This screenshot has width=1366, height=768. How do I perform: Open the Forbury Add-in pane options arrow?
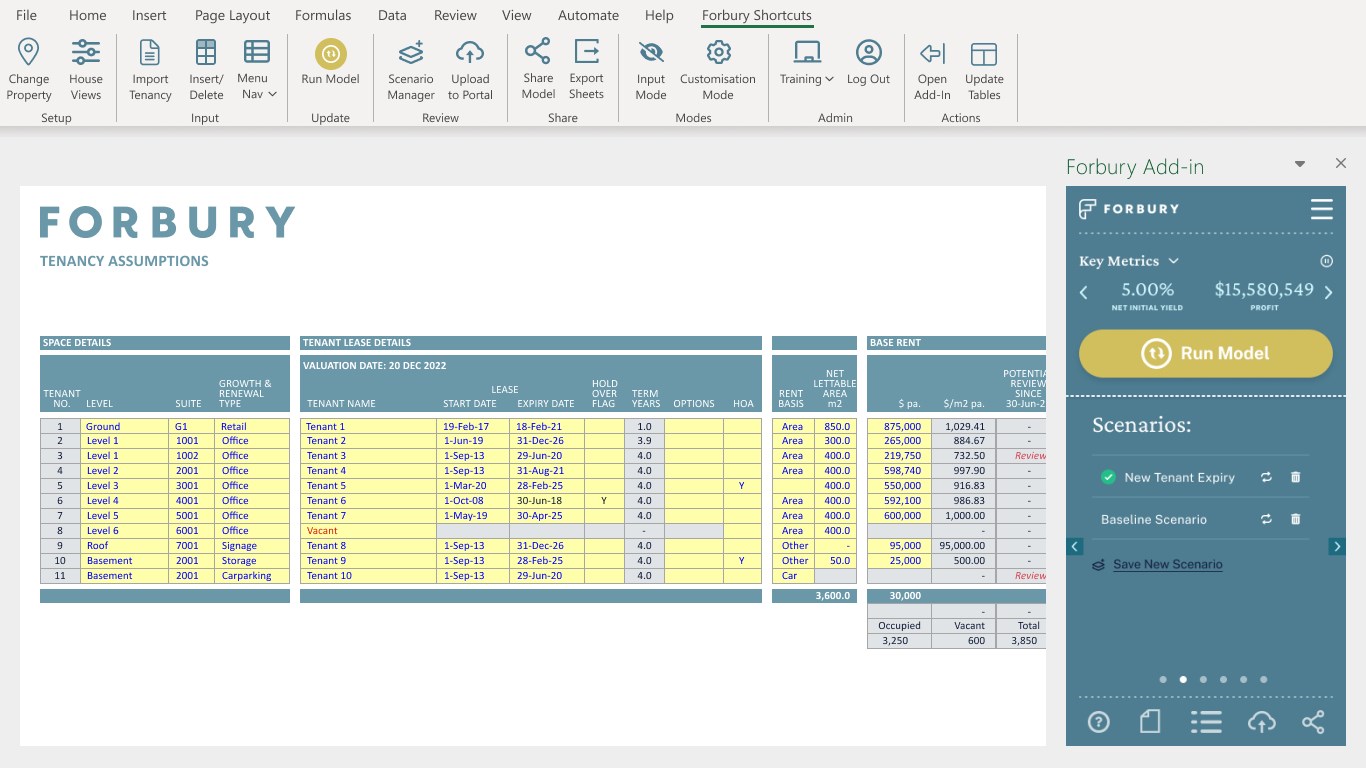click(1300, 164)
